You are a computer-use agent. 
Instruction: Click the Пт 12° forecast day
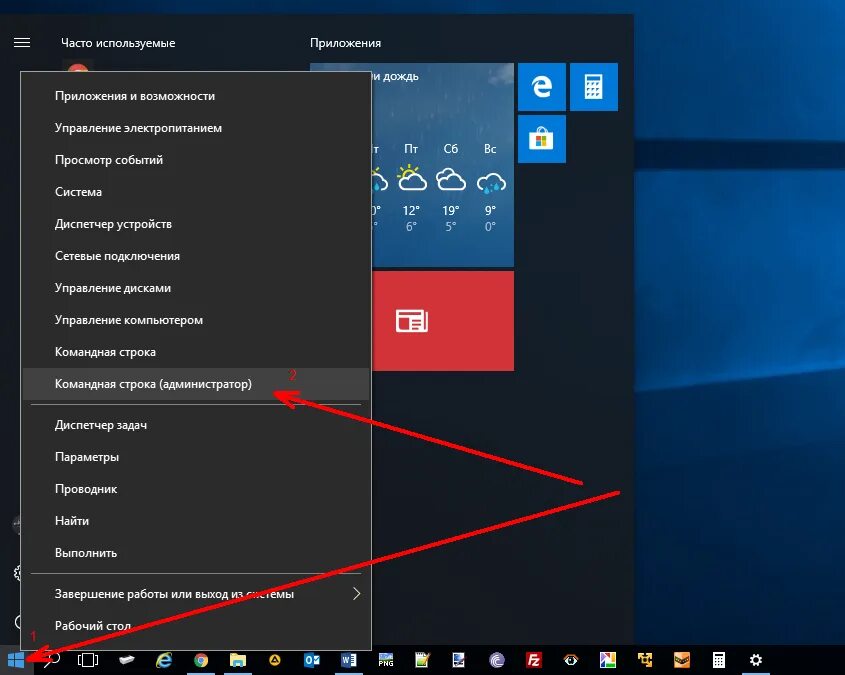tap(412, 187)
